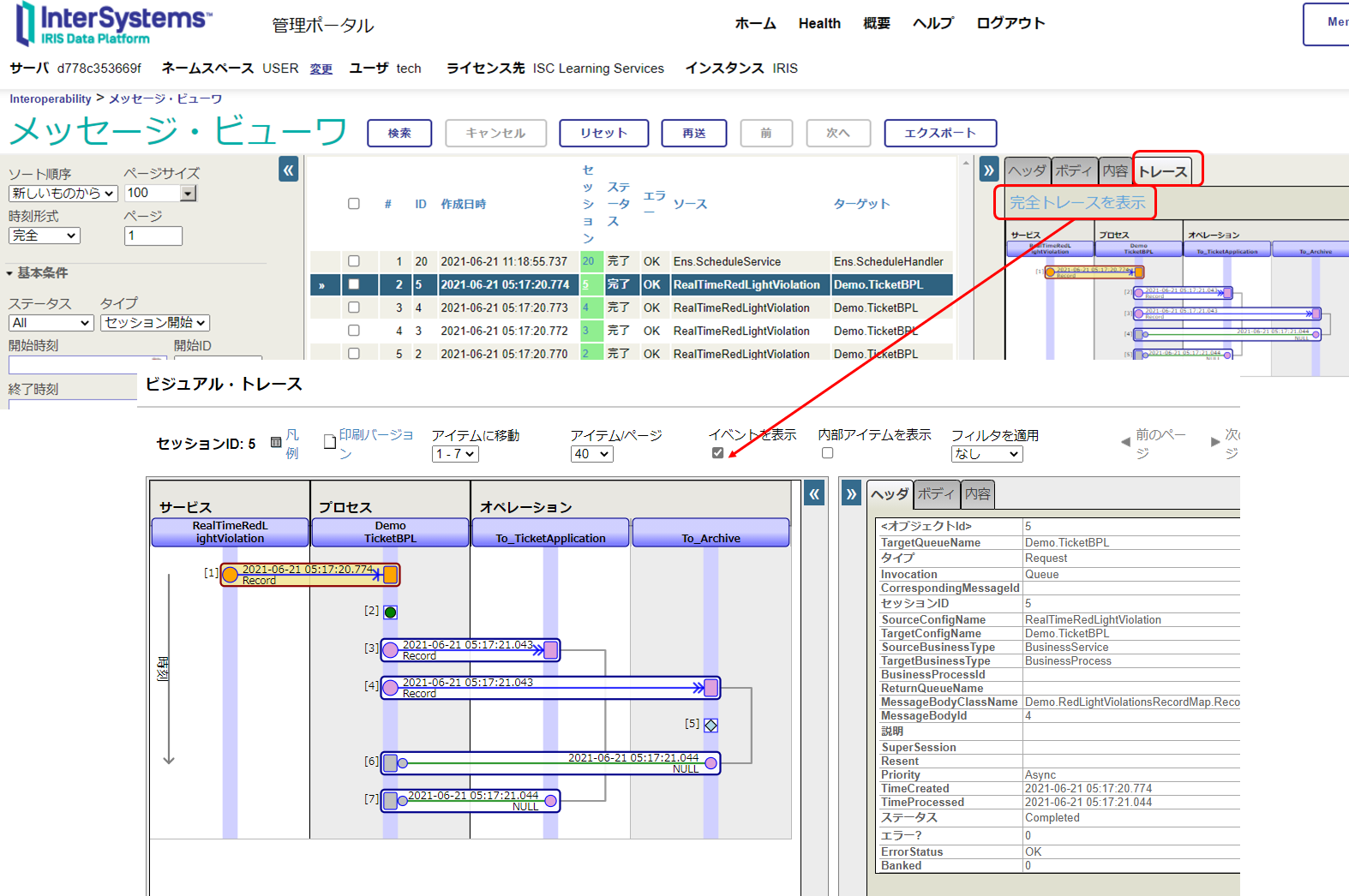Uncheck the イベントを表示 checkbox
The image size is (1349, 896).
coord(717,453)
